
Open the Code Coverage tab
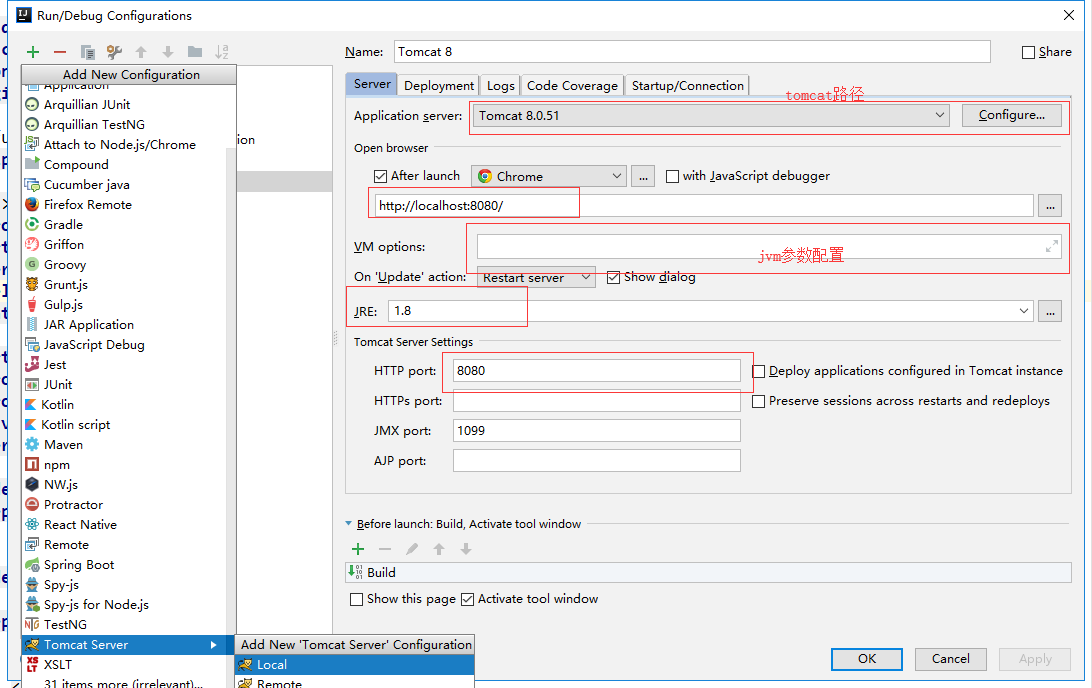572,85
